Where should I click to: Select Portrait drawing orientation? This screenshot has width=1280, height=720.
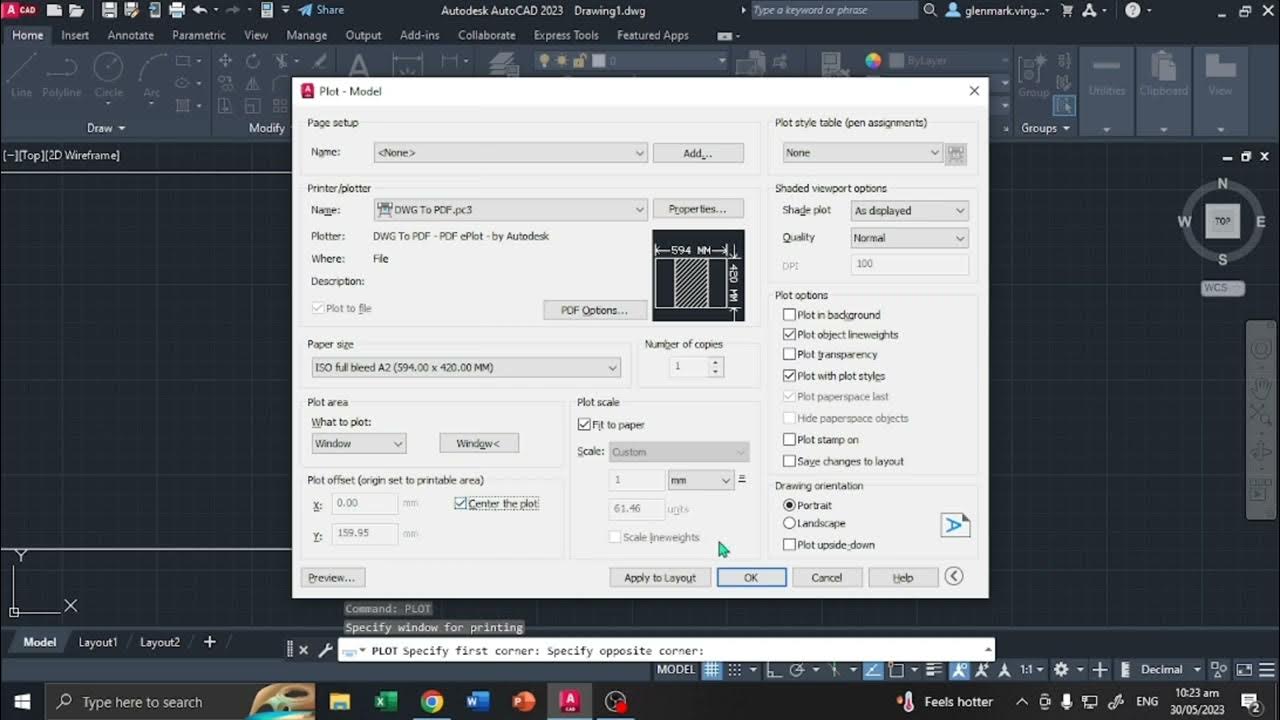789,505
